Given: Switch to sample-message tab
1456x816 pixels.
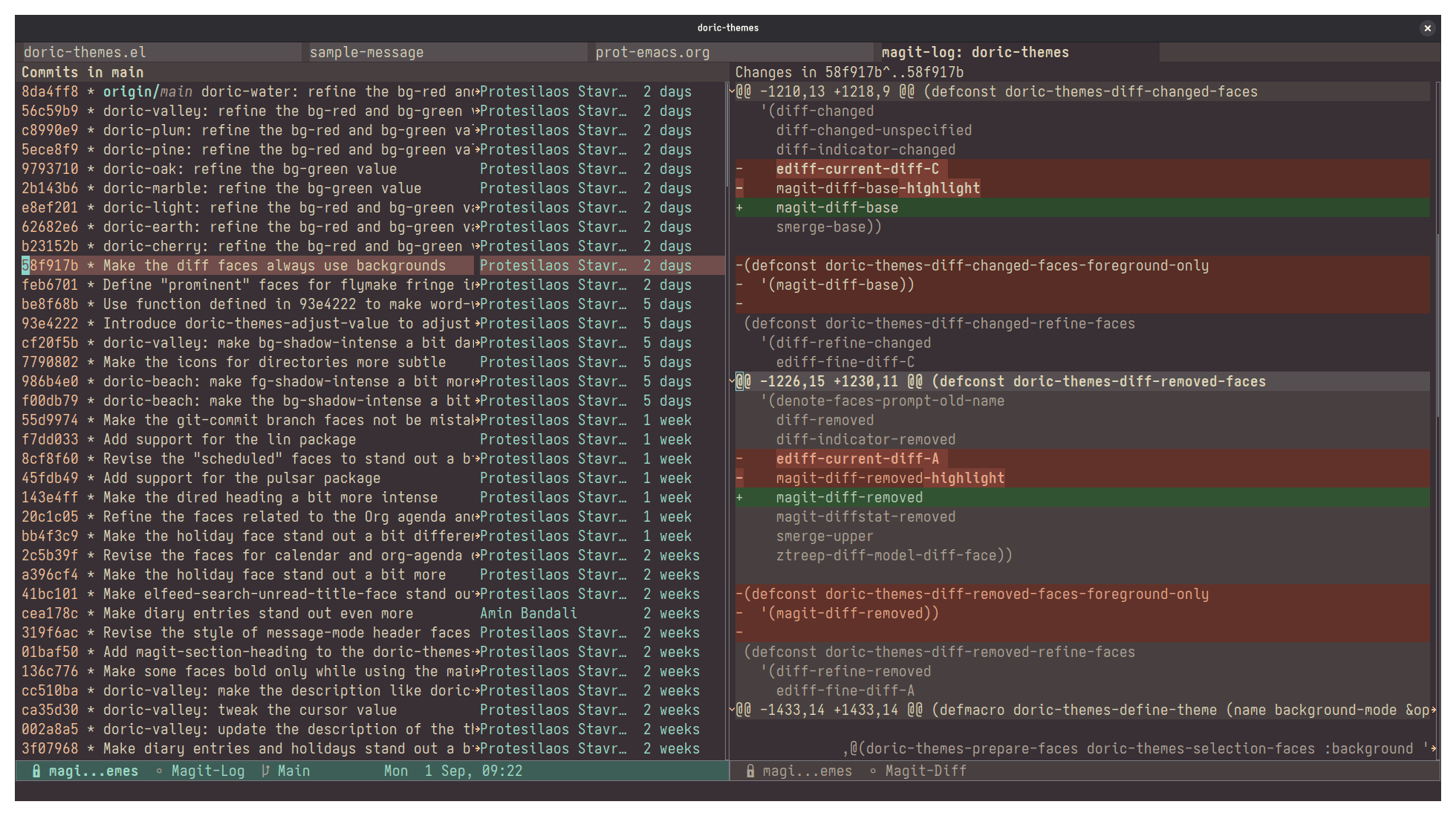Looking at the screenshot, I should pyautogui.click(x=444, y=52).
